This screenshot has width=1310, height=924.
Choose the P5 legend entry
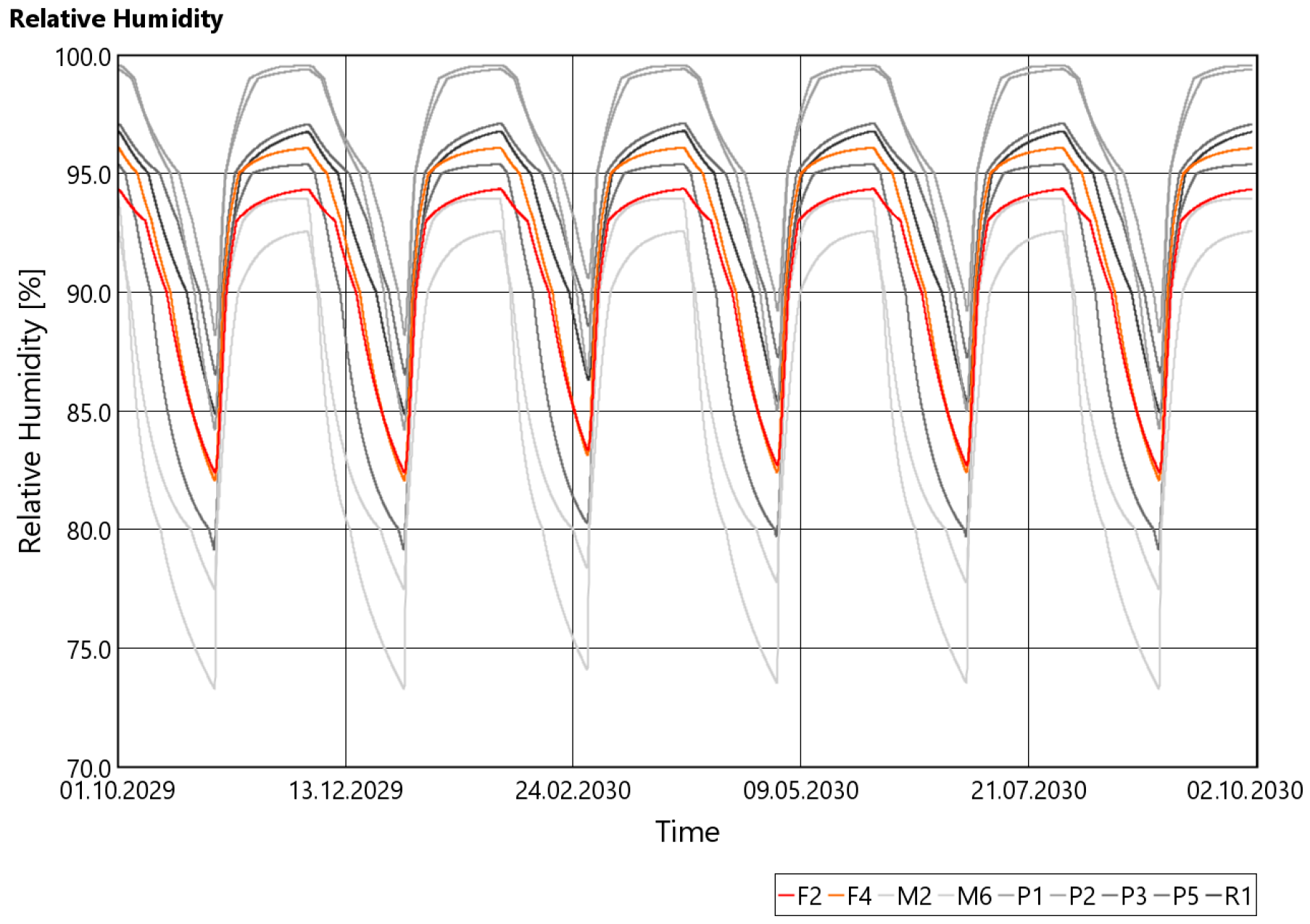tap(1177, 896)
